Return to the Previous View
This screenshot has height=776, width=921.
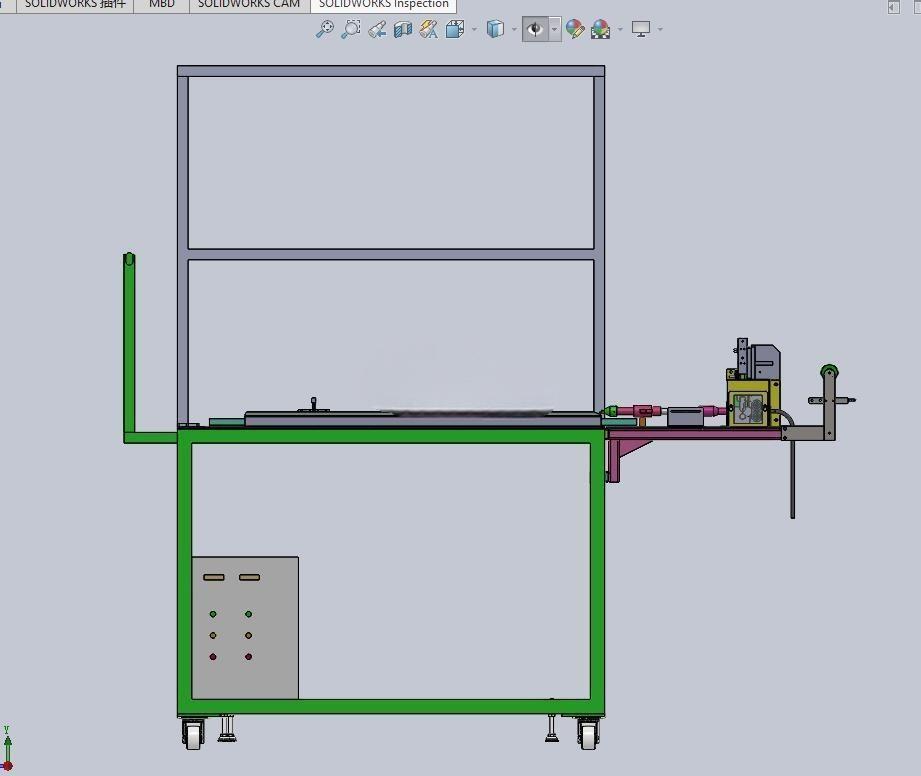[x=377, y=29]
